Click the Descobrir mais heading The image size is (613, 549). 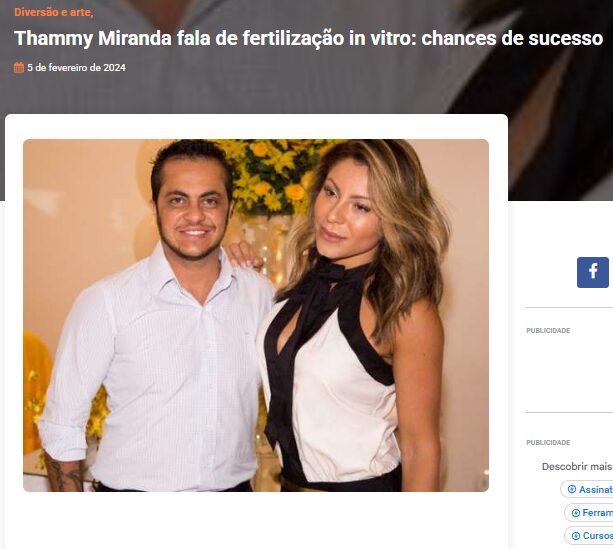577,466
